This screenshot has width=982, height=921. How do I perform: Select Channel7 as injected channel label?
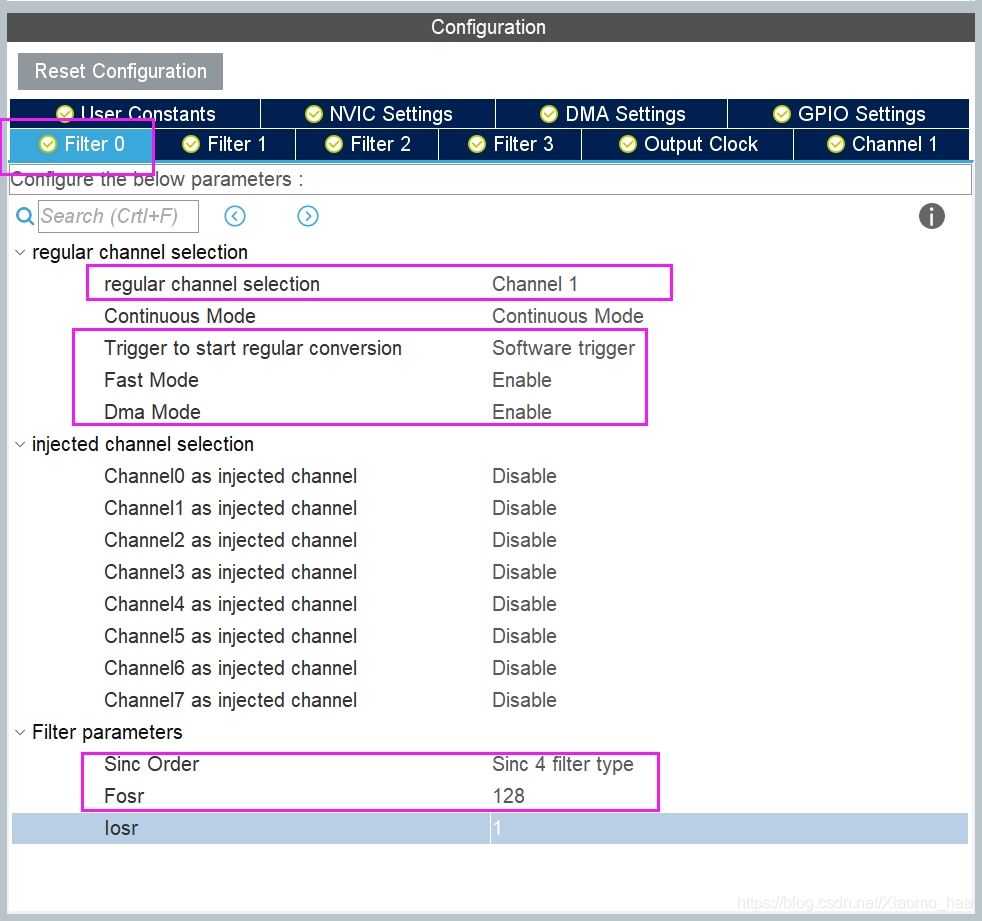pyautogui.click(x=230, y=700)
